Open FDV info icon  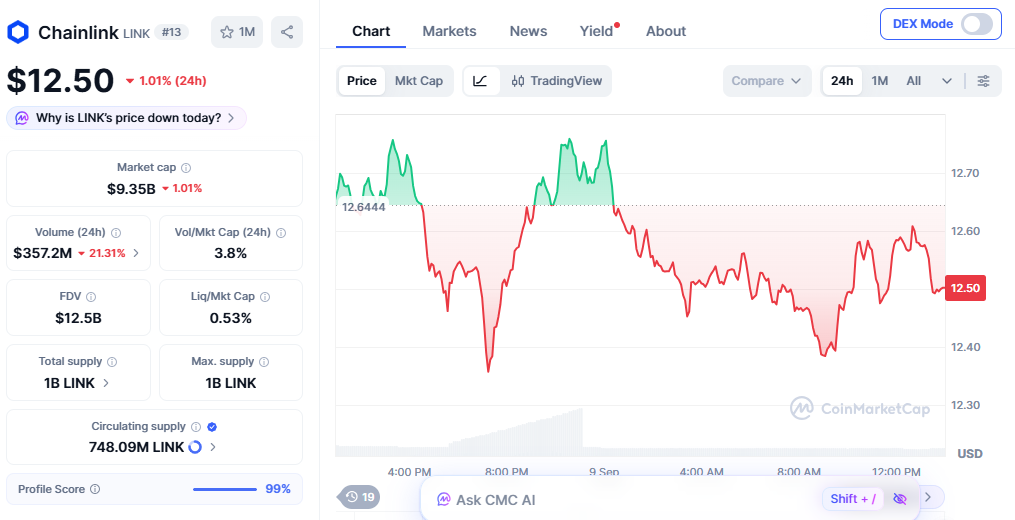point(91,297)
